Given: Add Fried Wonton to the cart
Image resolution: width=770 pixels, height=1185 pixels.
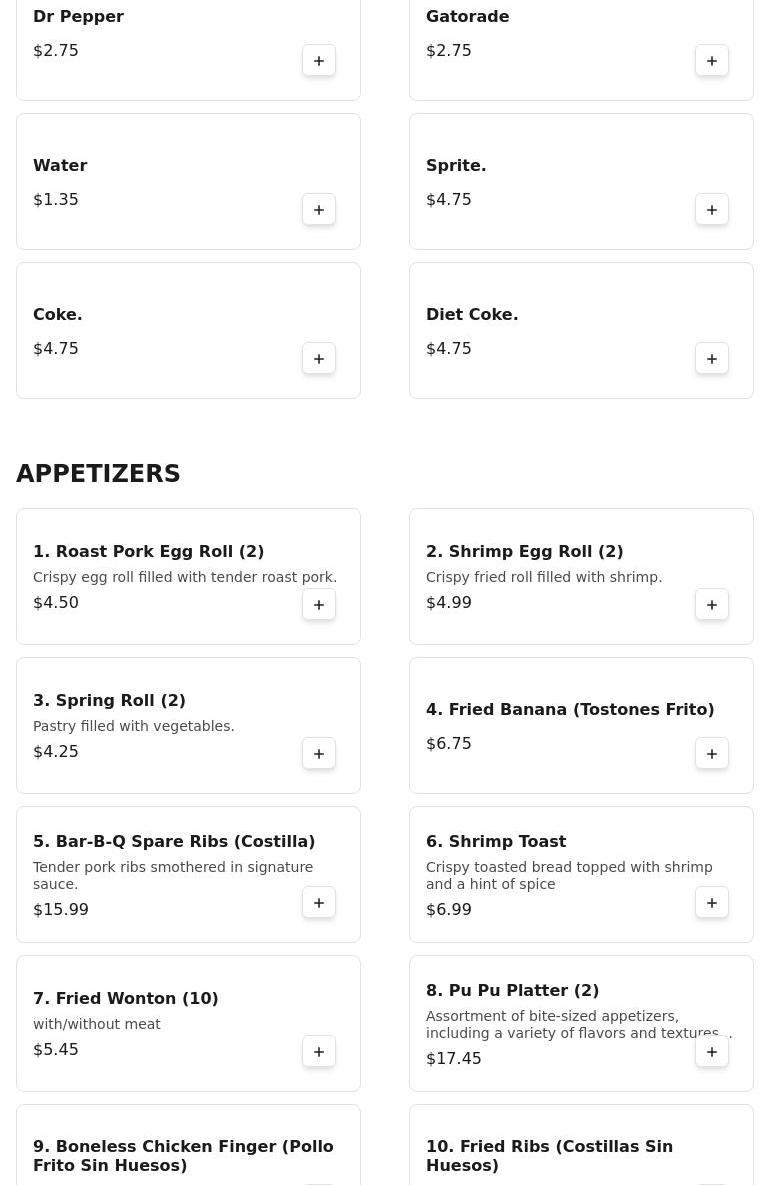Looking at the screenshot, I should (x=319, y=1052).
